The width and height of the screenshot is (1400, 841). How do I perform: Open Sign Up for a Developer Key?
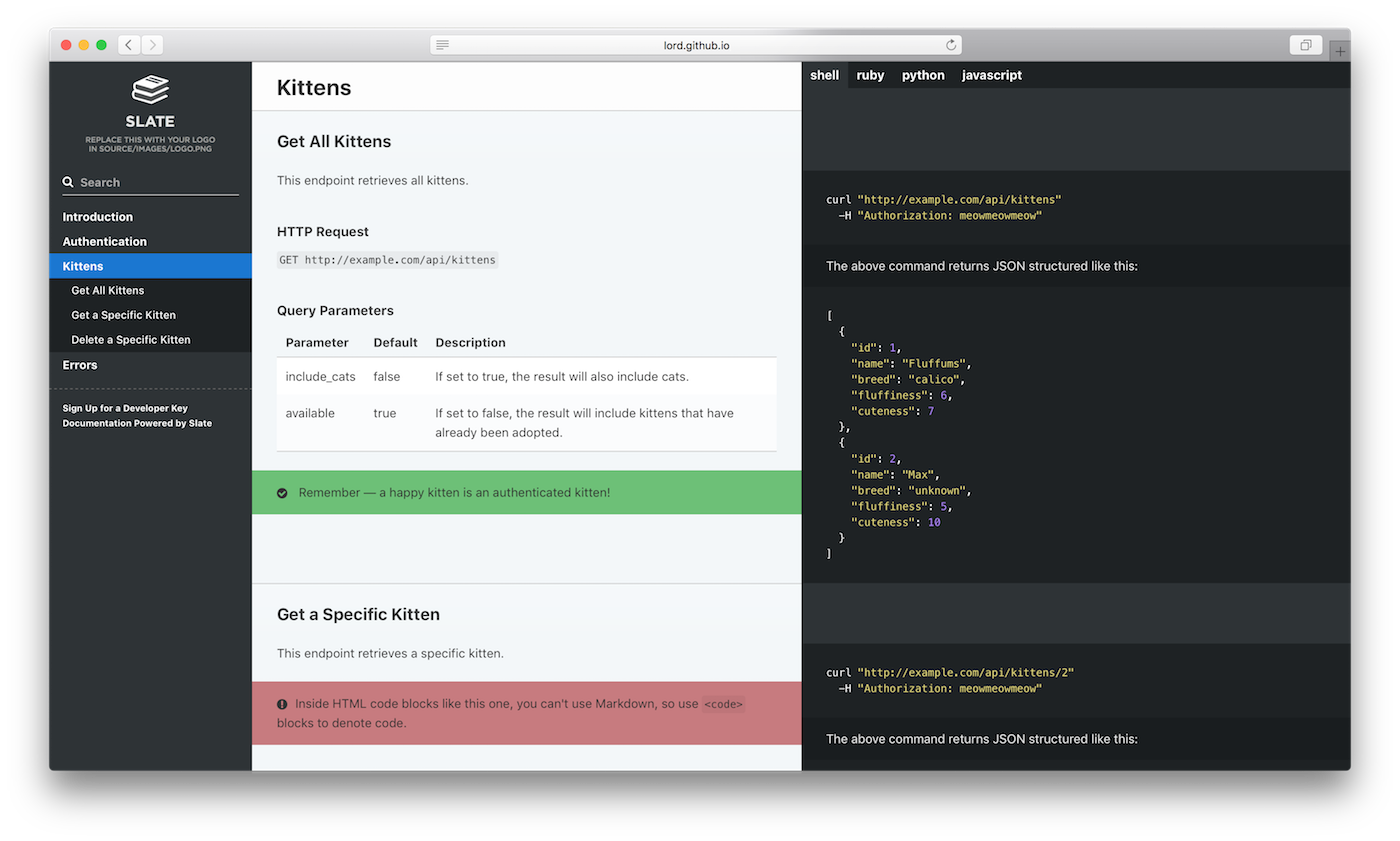tap(124, 408)
